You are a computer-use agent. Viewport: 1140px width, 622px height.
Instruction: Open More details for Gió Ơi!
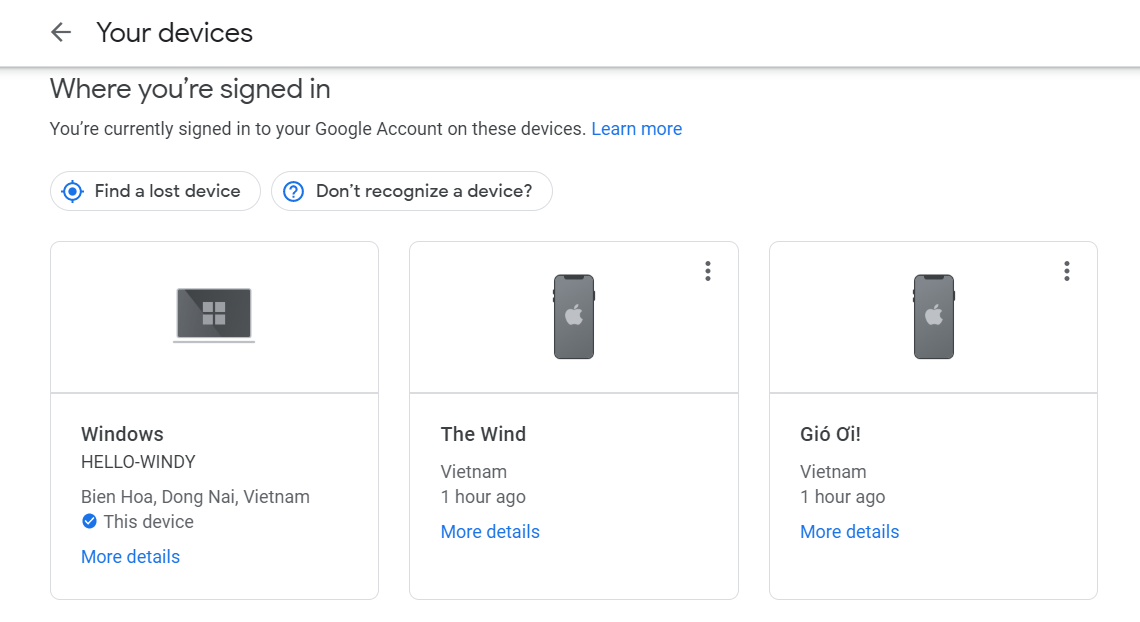point(849,532)
